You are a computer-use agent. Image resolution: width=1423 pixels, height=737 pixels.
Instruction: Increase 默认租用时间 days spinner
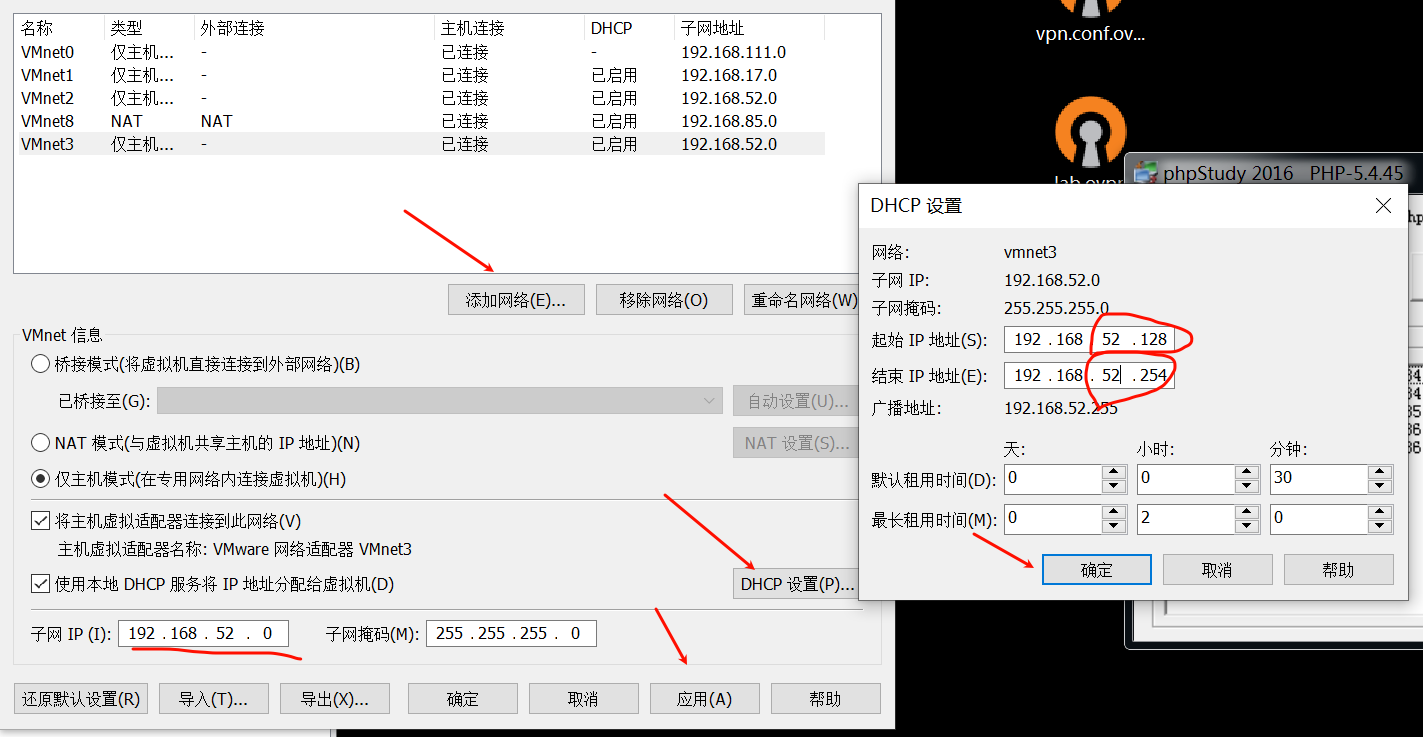coord(1114,472)
